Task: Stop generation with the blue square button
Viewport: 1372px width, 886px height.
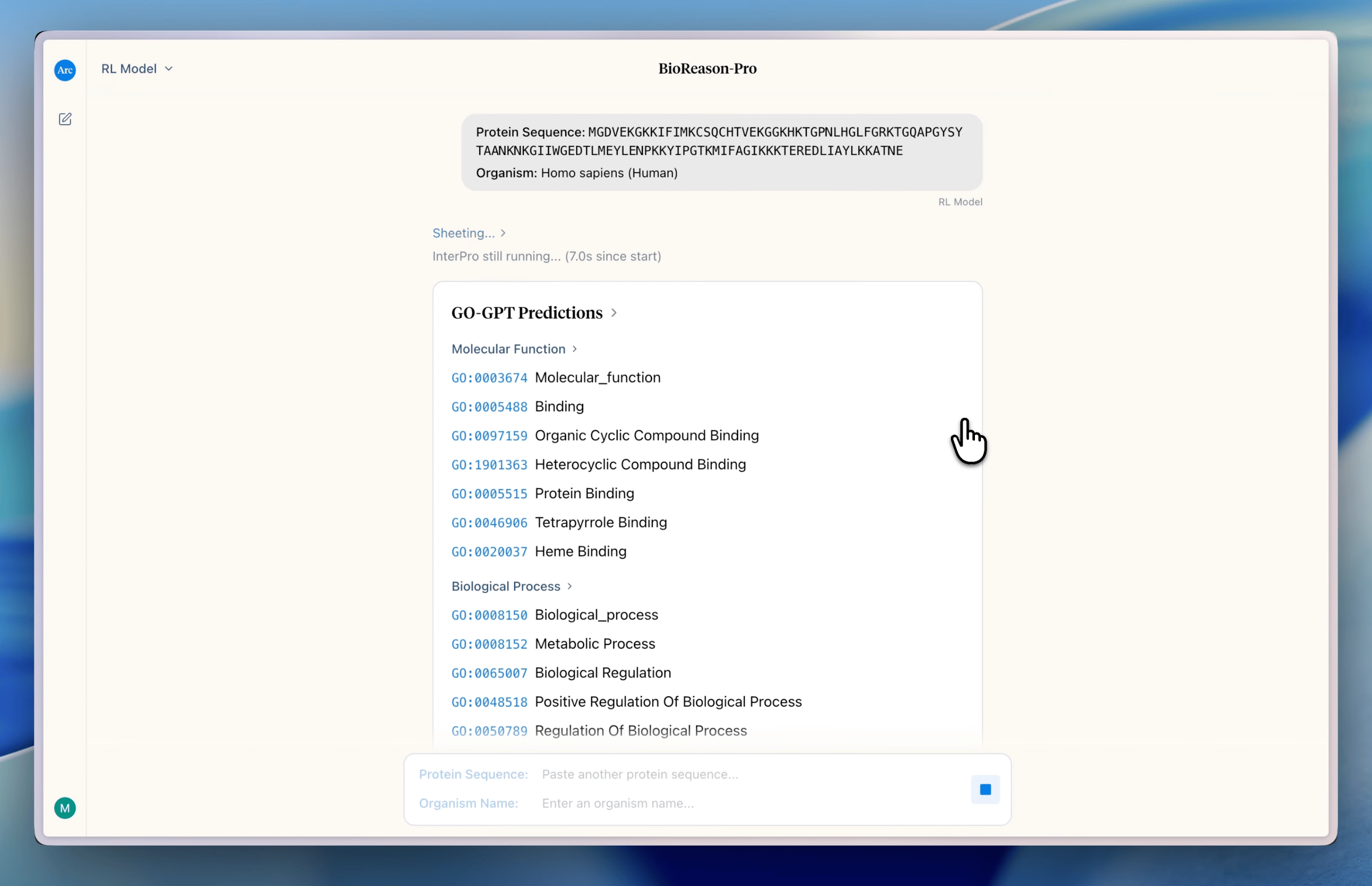Action: coord(985,789)
